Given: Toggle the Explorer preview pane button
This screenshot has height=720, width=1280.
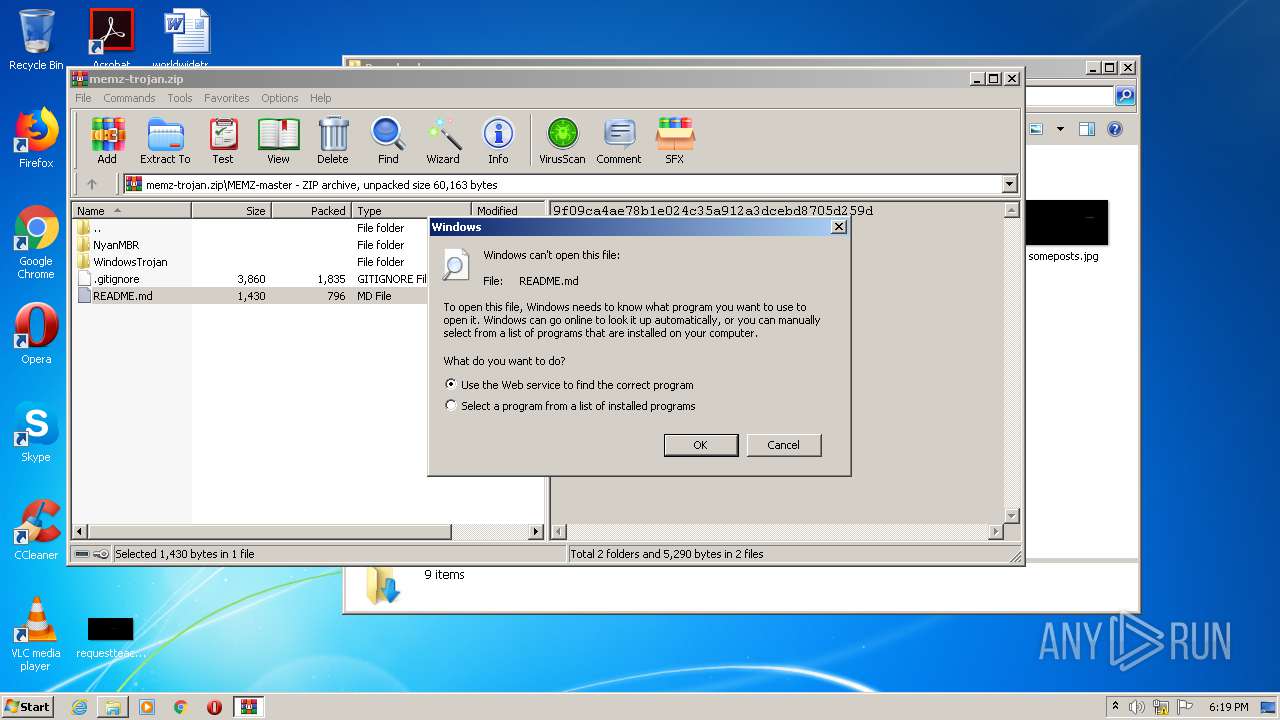Looking at the screenshot, I should coord(1087,129).
